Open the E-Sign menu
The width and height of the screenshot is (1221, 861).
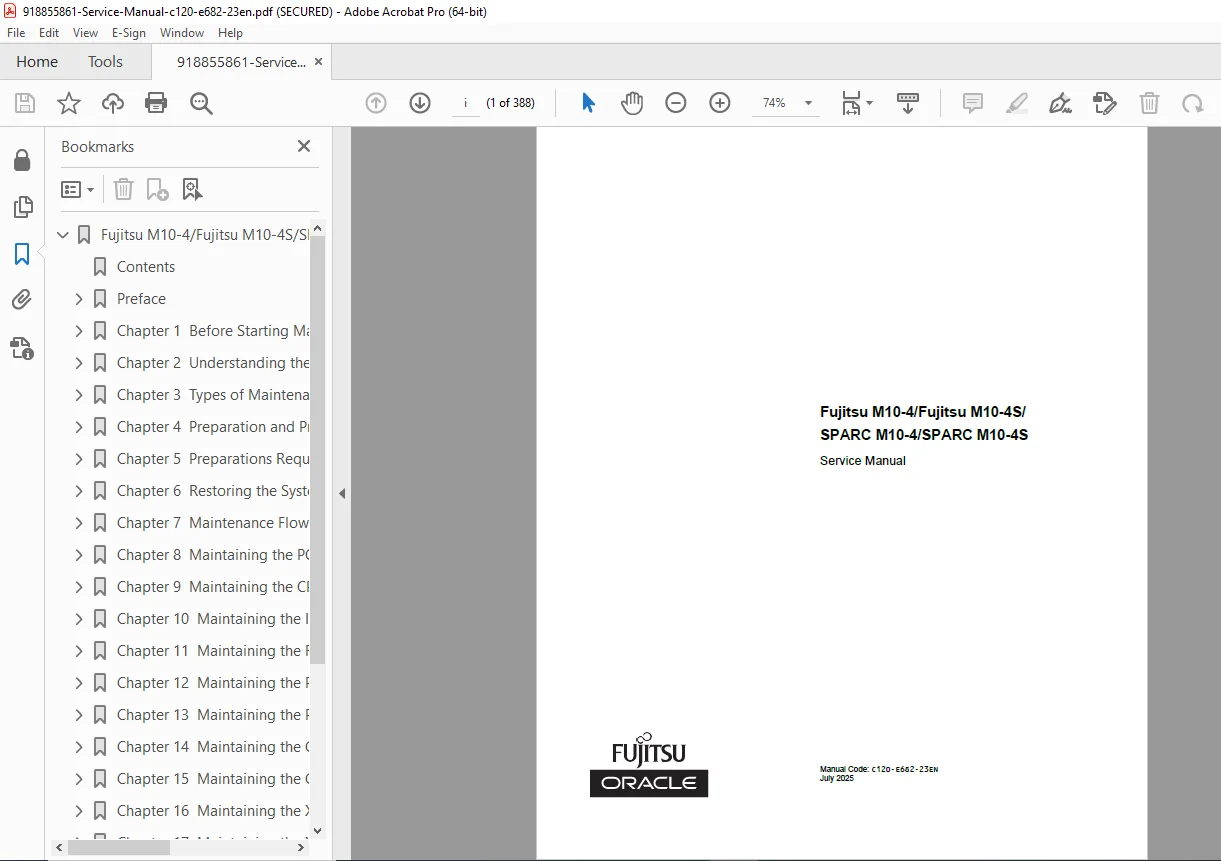tap(129, 33)
